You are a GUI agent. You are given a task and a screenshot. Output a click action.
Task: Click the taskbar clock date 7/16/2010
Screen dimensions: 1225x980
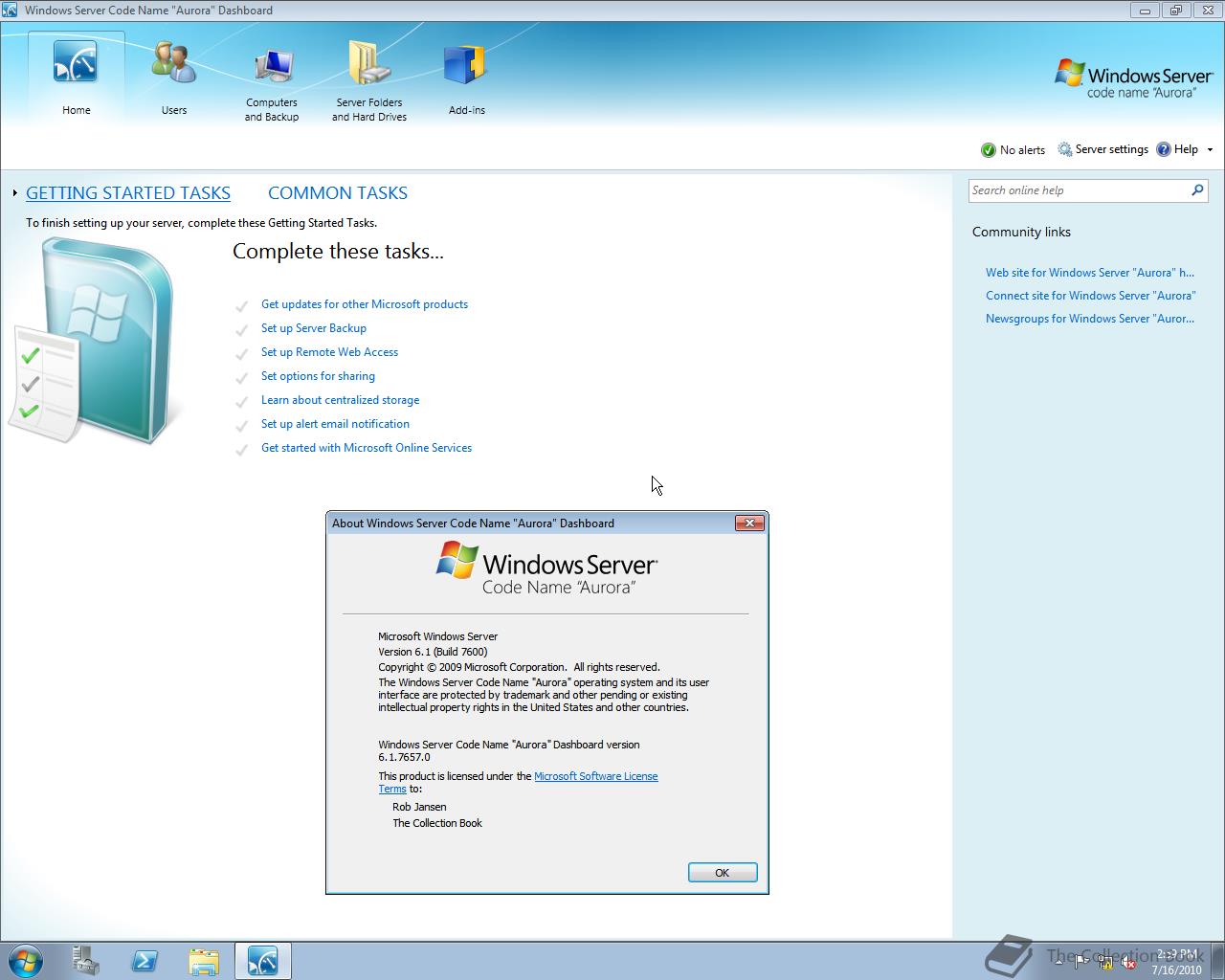click(x=1176, y=969)
